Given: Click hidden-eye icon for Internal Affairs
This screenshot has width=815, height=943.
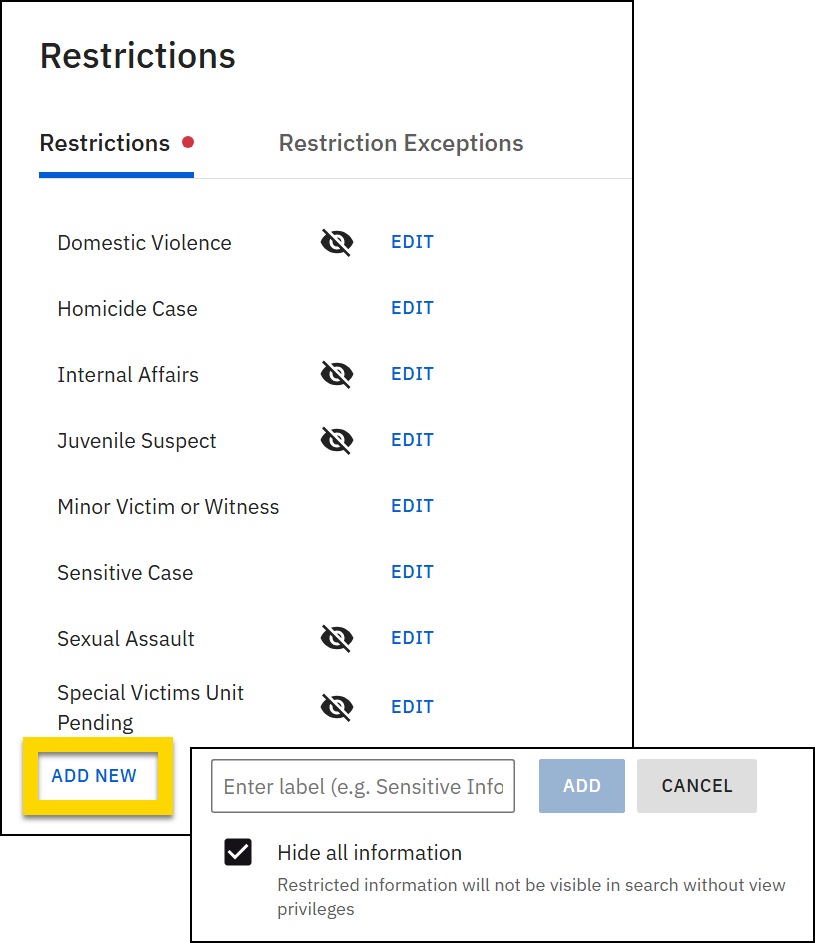Looking at the screenshot, I should [337, 375].
